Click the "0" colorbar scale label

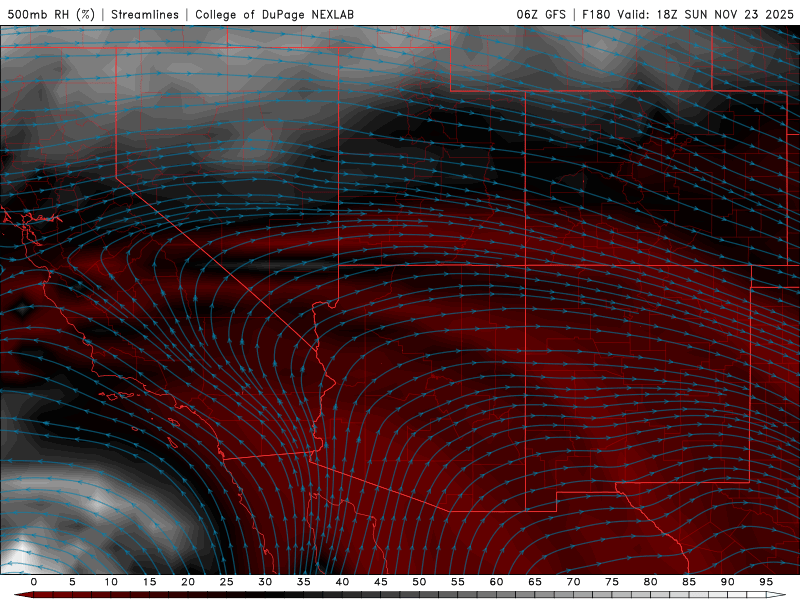(x=34, y=582)
